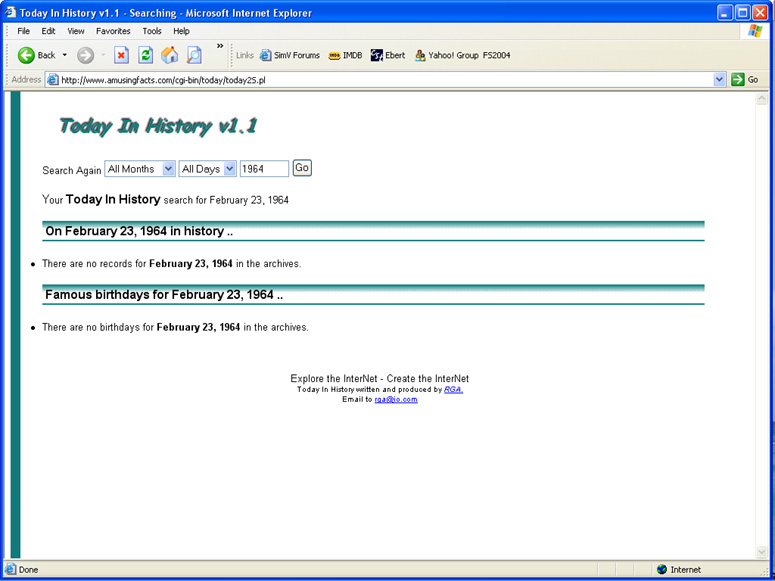Open SimV Forums favorite link
Viewport: 775px width, 581px height.
(290, 55)
